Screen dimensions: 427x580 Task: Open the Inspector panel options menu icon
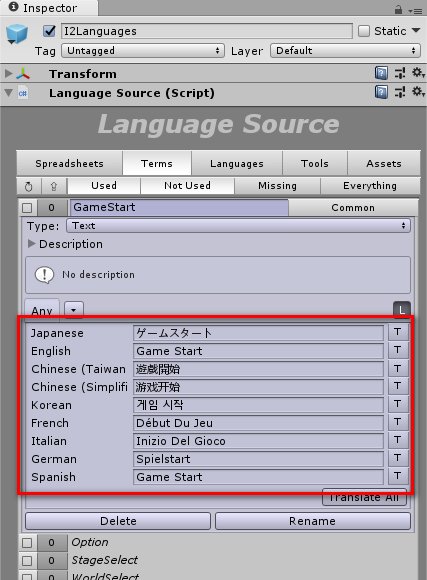pos(416,11)
